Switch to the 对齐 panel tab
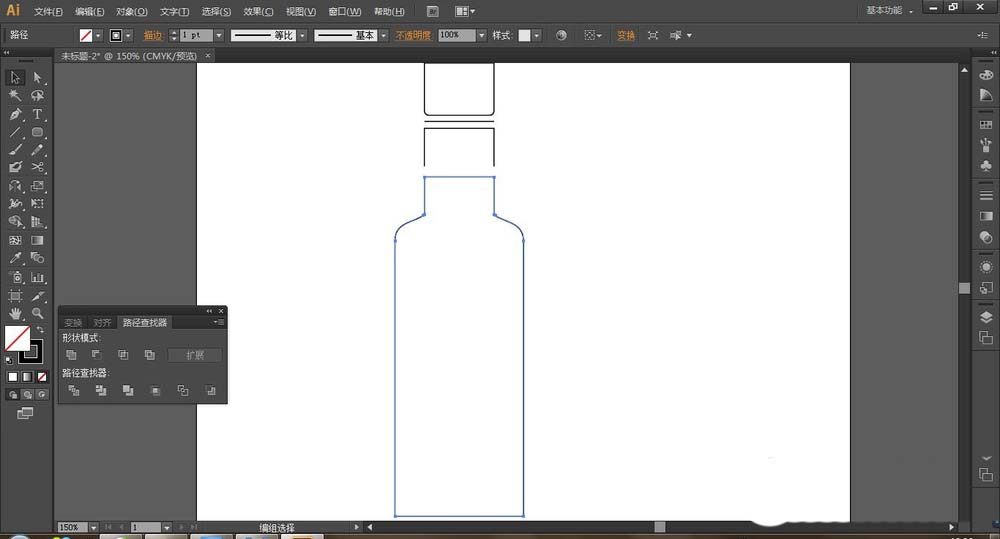 point(102,323)
